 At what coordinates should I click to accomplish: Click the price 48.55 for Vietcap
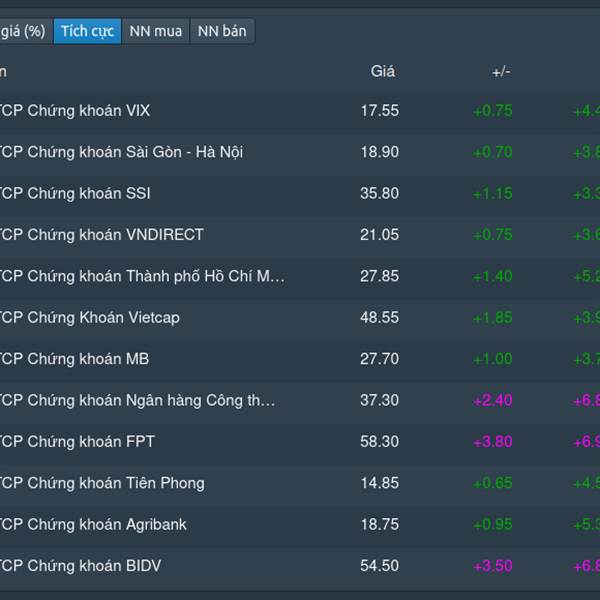tap(379, 318)
